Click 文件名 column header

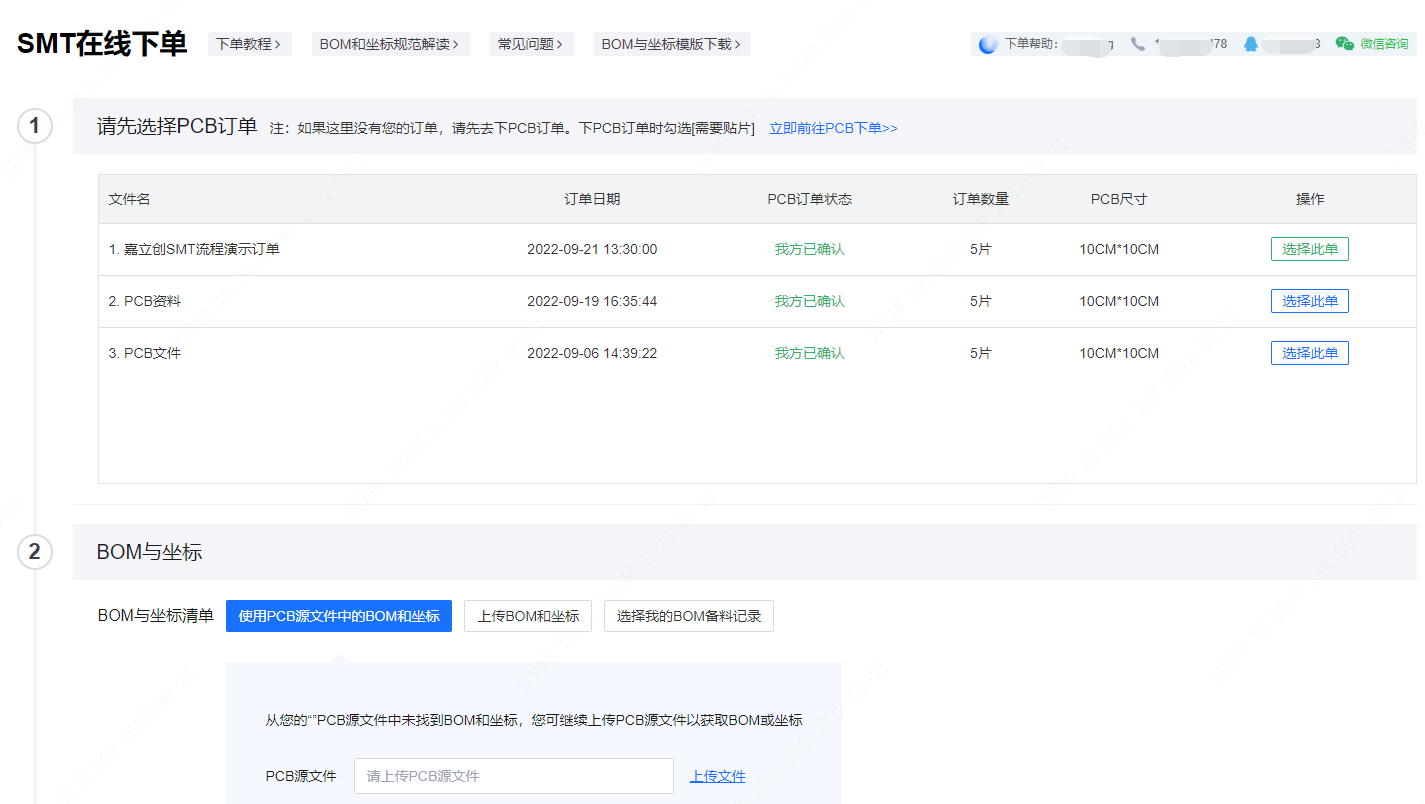130,199
